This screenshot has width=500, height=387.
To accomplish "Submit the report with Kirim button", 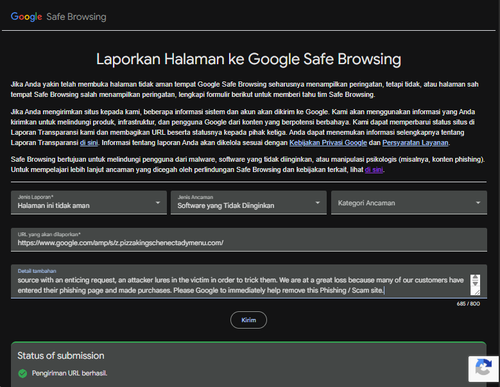I will (248, 320).
